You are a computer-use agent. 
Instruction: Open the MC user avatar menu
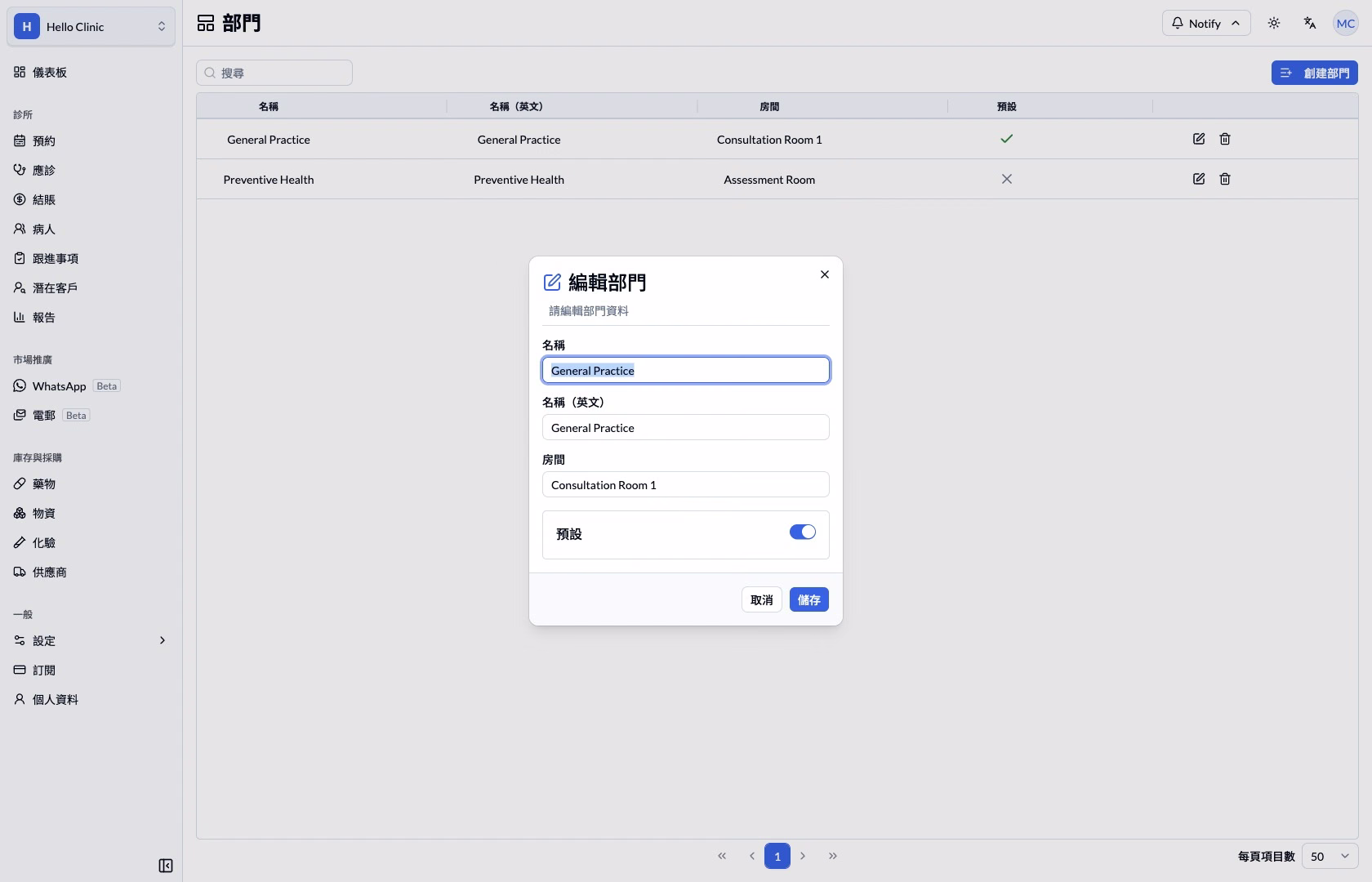coord(1346,23)
